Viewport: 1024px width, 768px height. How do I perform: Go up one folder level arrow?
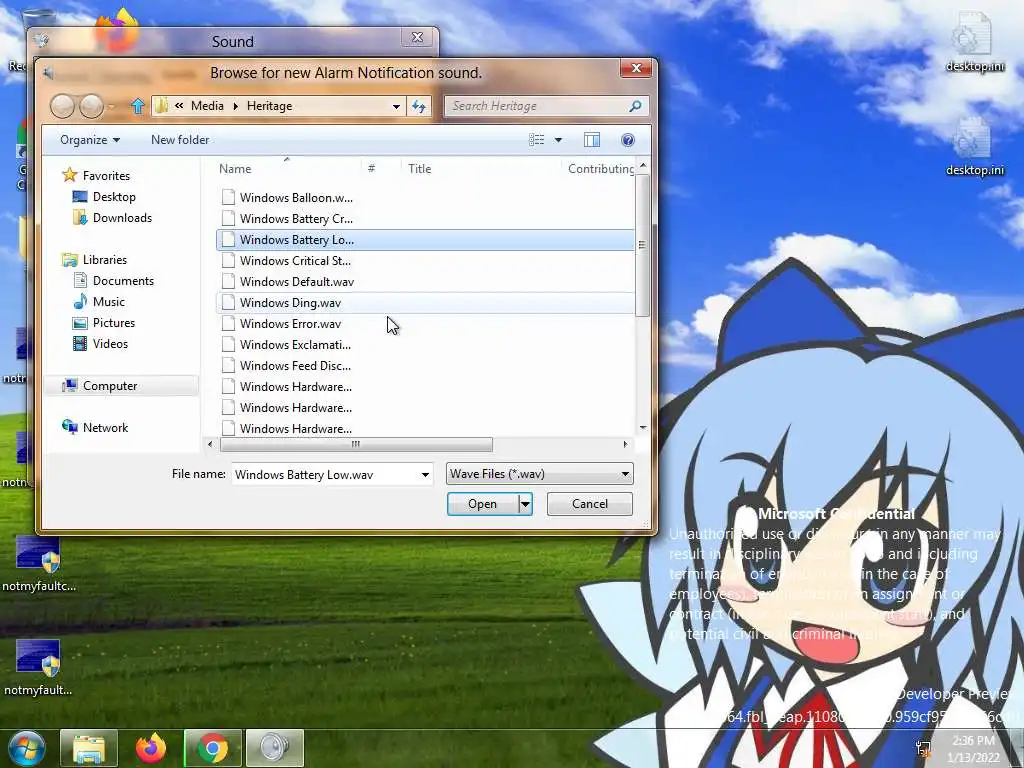click(x=137, y=106)
